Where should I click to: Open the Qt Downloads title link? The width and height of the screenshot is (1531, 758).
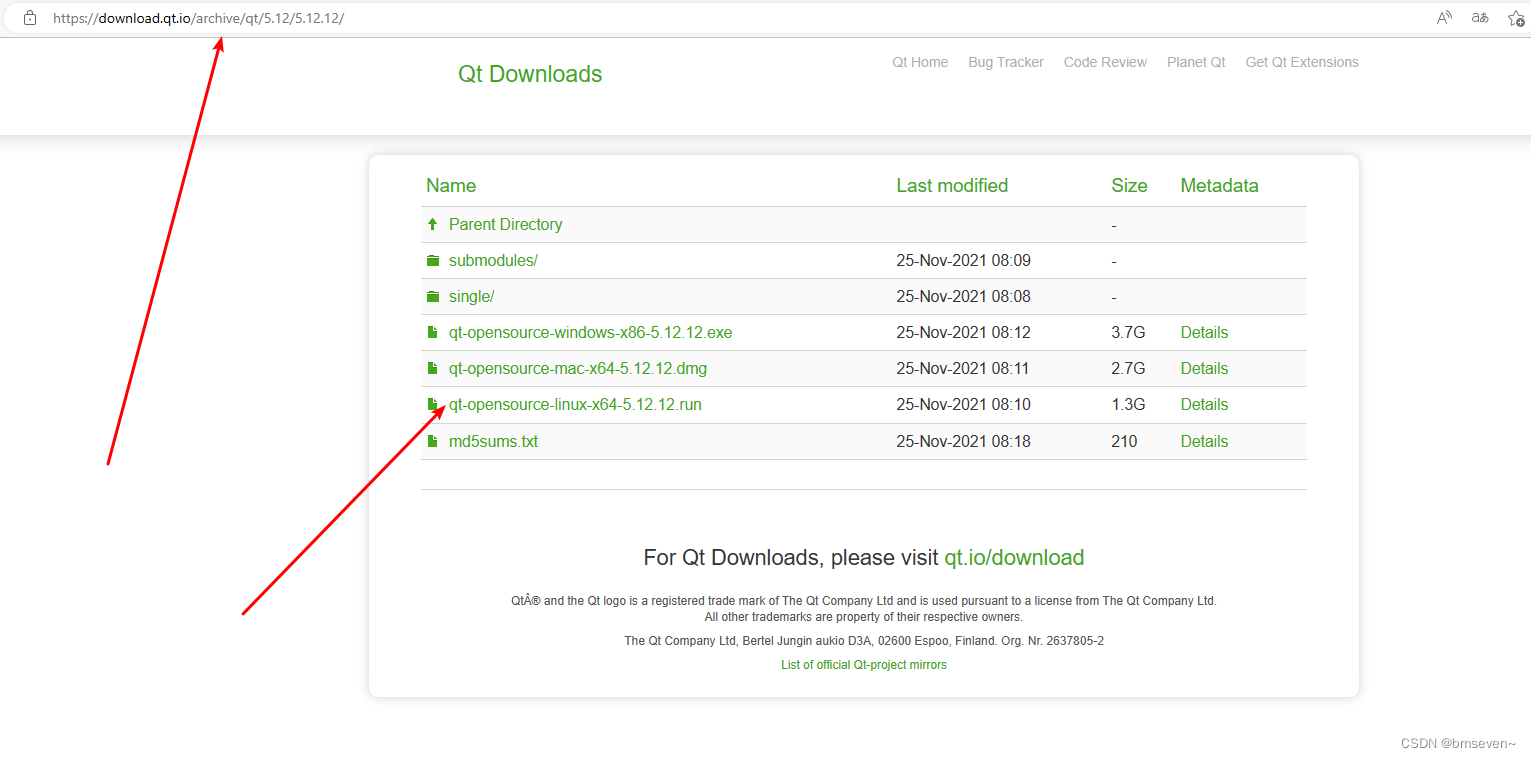(x=530, y=74)
